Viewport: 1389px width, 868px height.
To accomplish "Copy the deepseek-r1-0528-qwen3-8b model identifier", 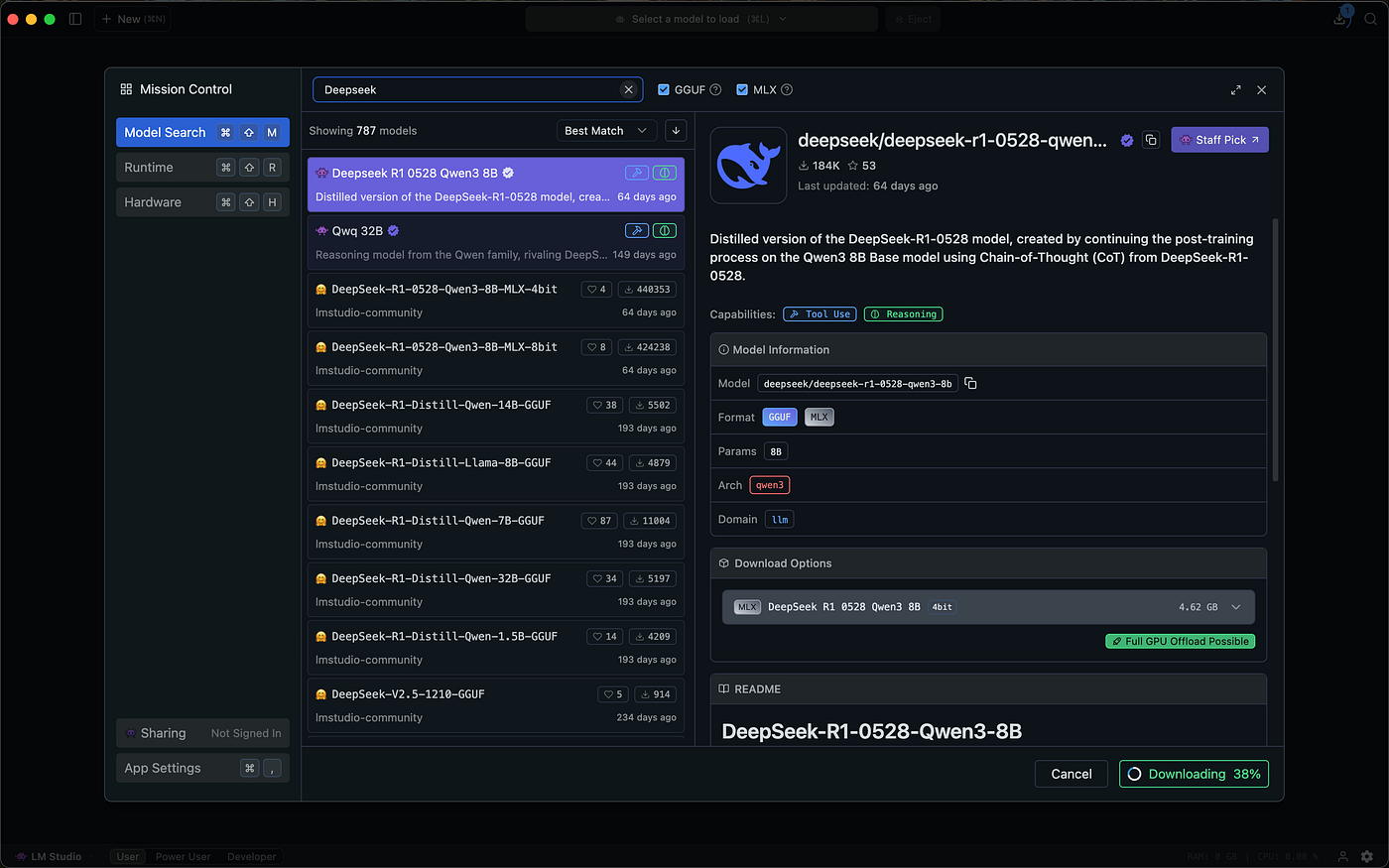I will point(970,384).
